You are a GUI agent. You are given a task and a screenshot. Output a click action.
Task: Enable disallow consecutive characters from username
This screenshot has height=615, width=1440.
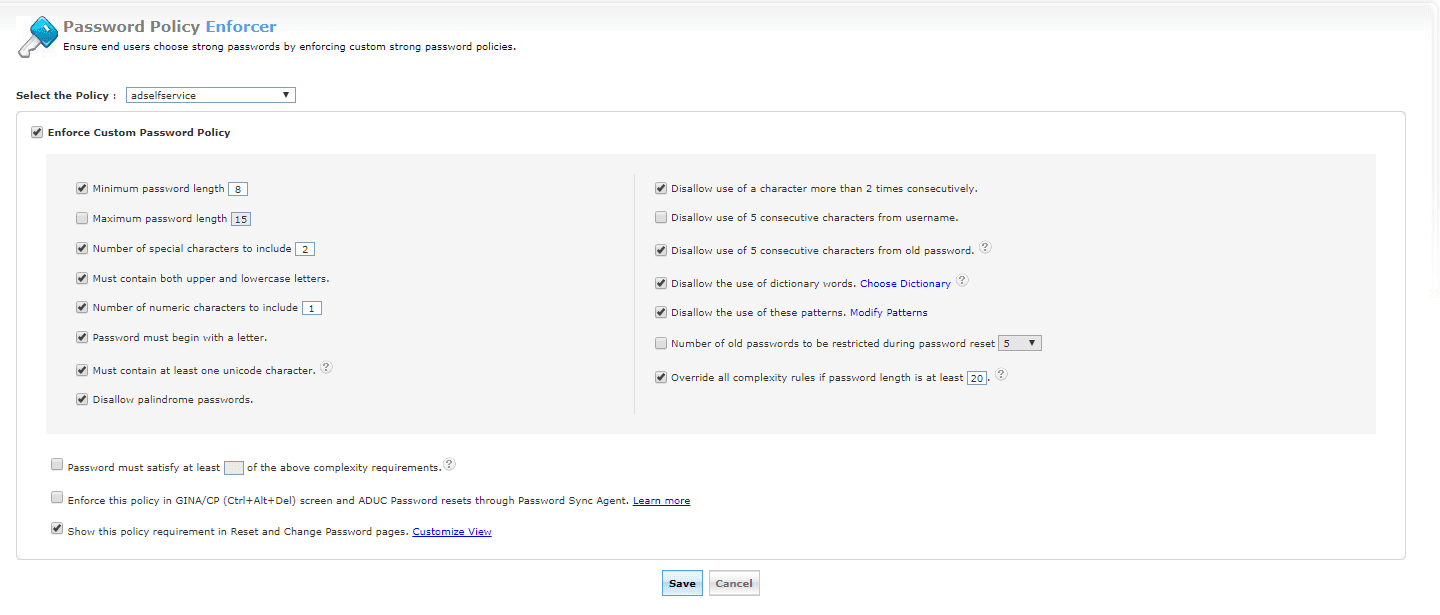tap(661, 217)
